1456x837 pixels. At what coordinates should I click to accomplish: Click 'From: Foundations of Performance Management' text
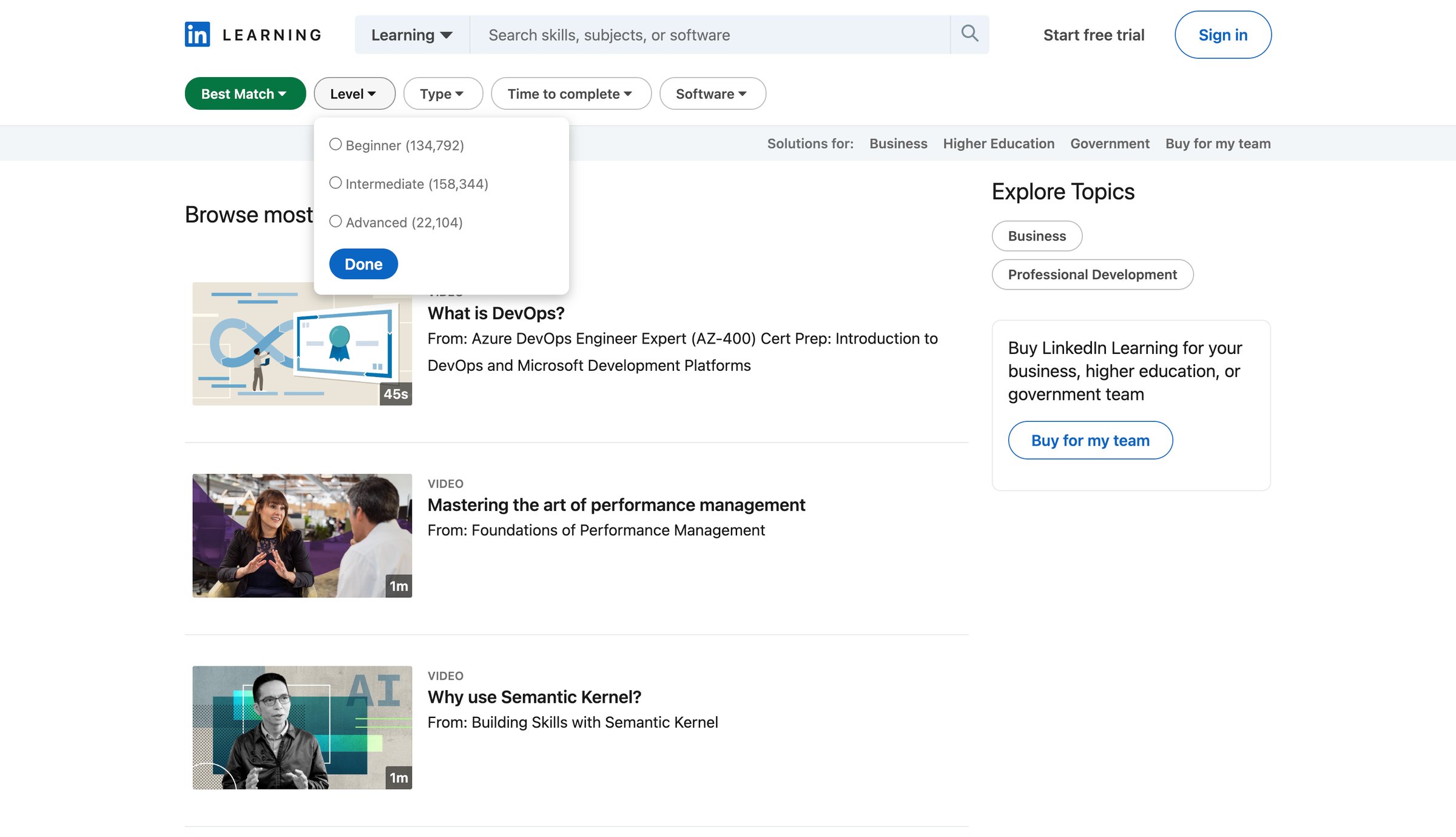point(596,530)
